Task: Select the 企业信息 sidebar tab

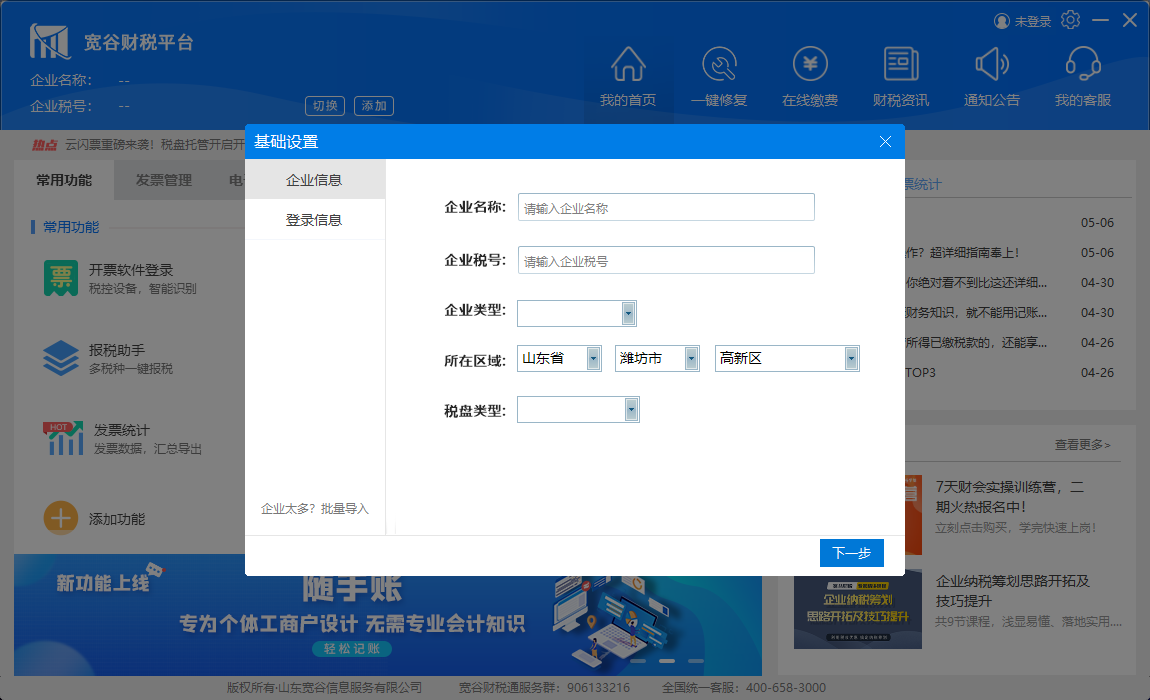Action: [314, 180]
